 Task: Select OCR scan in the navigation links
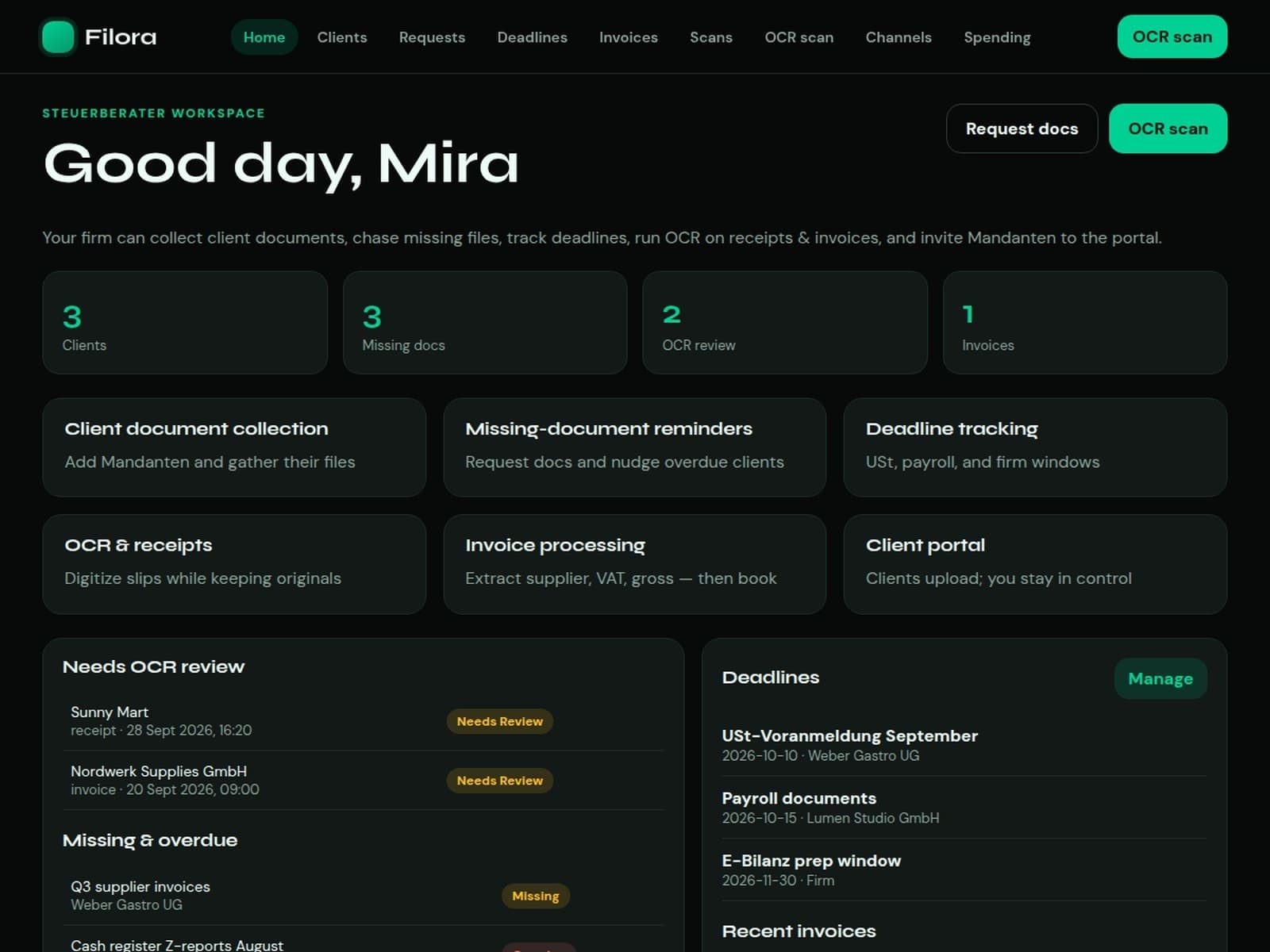[799, 37]
